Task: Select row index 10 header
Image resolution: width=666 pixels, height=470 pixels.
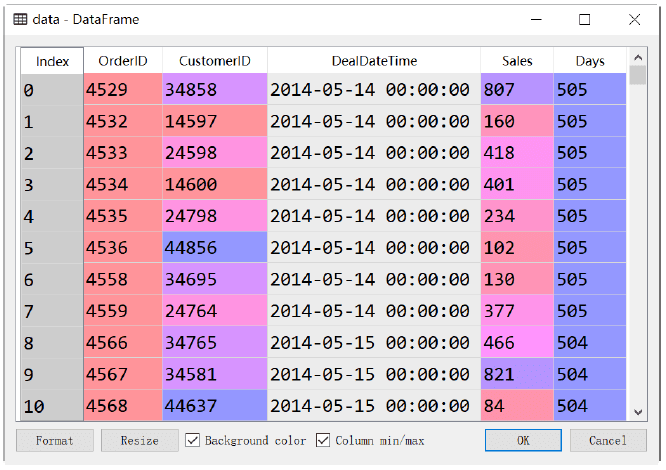Action: click(x=52, y=406)
